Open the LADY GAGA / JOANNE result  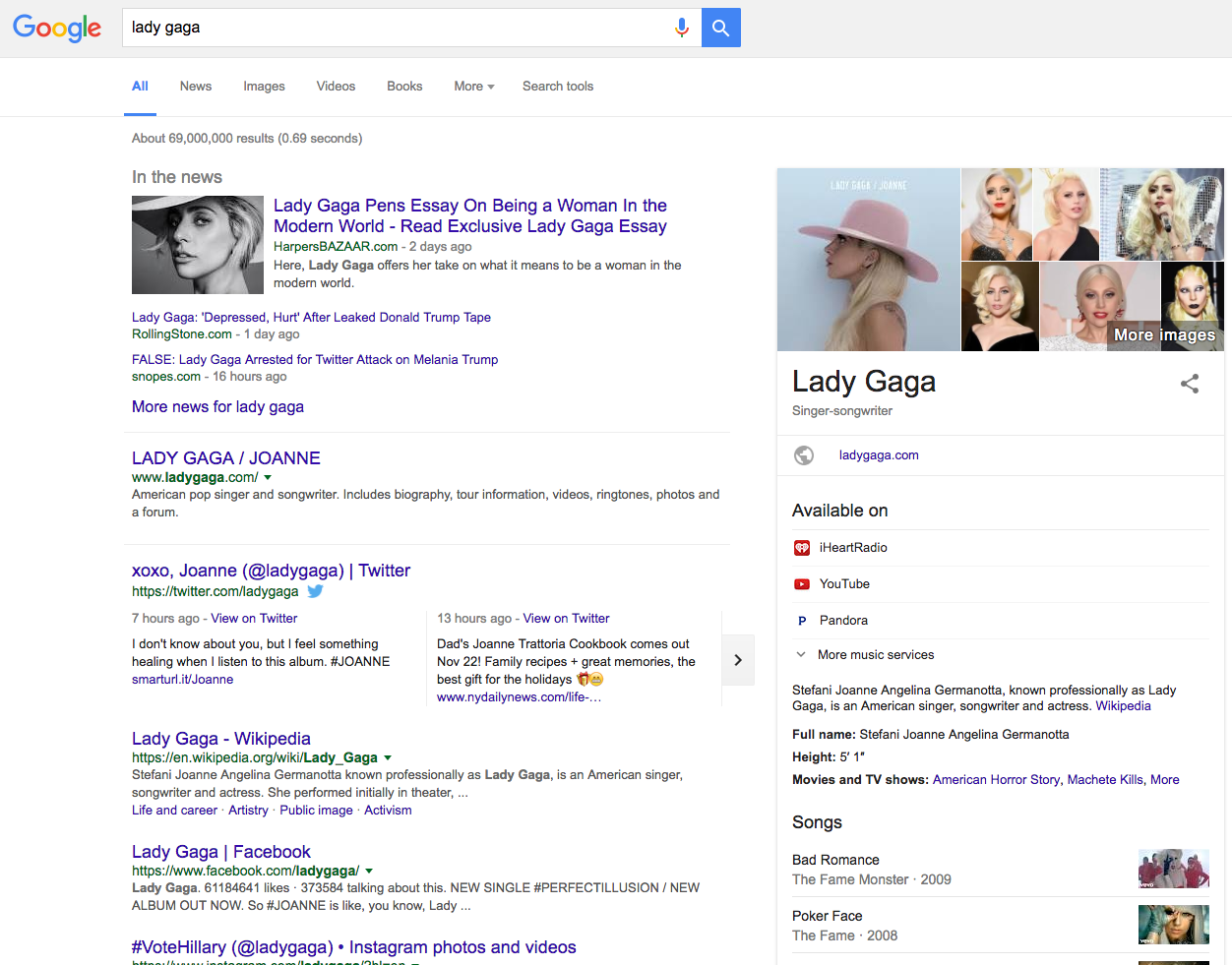pyautogui.click(x=226, y=458)
